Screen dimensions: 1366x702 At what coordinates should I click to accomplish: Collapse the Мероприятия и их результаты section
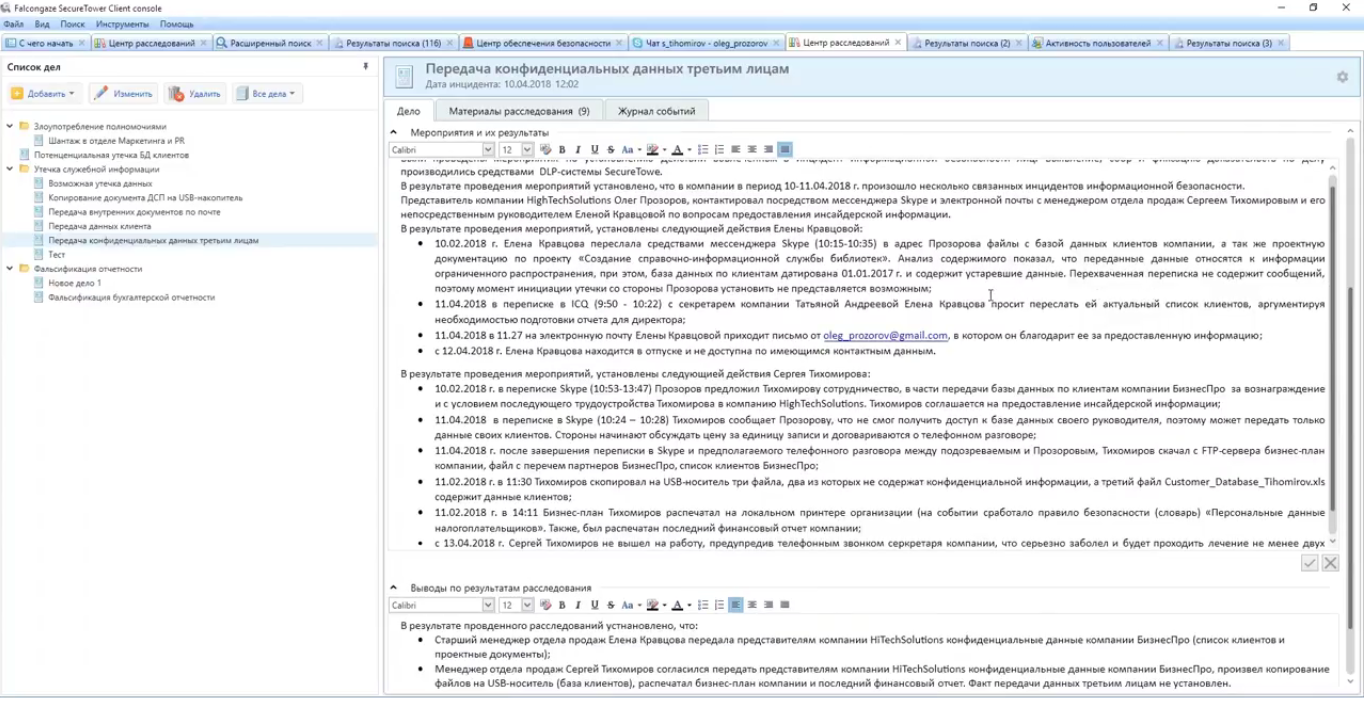pyautogui.click(x=394, y=132)
